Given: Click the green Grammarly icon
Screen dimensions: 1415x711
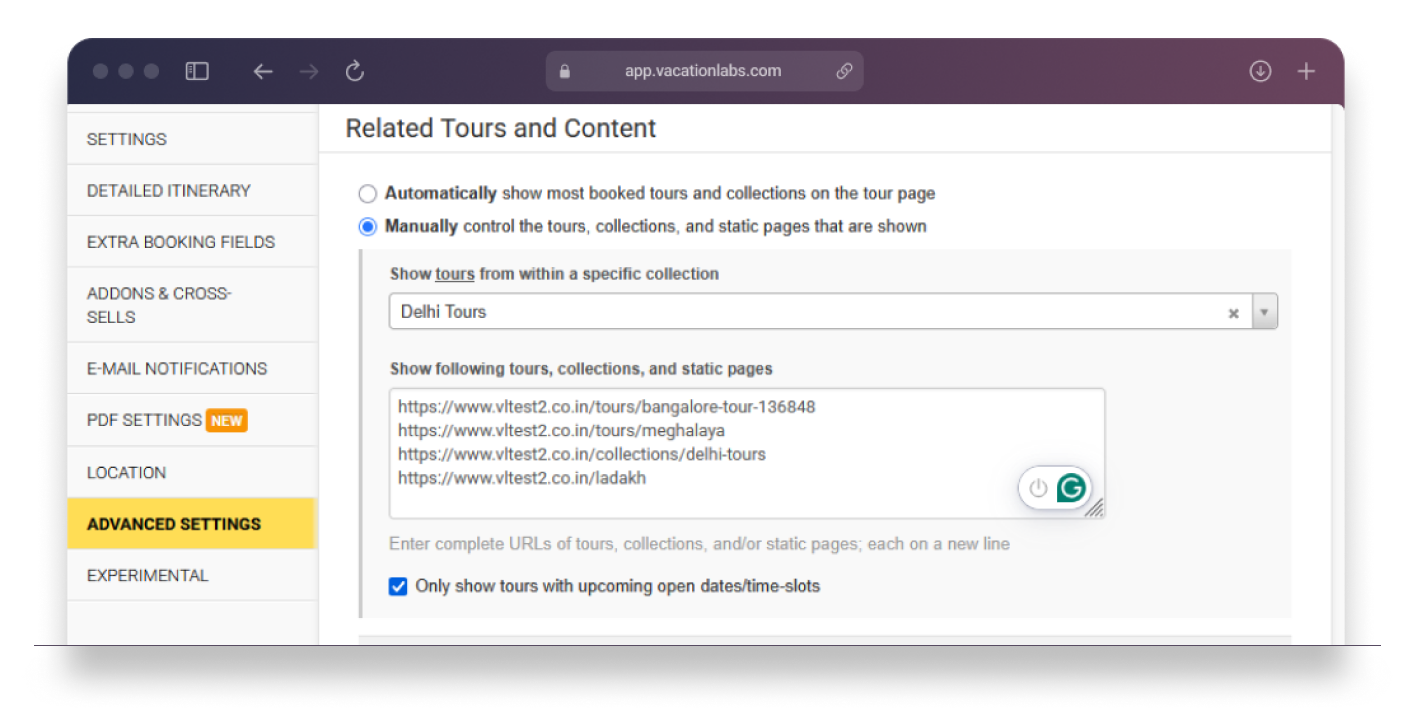Looking at the screenshot, I should click(x=1071, y=488).
